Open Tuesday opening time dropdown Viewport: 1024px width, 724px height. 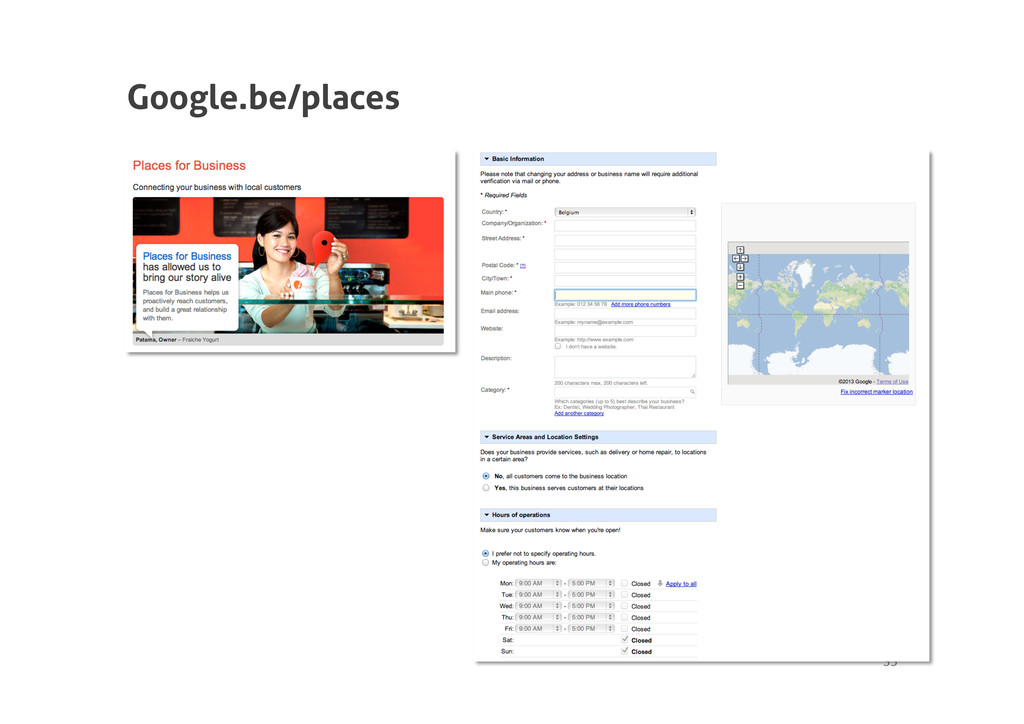click(538, 595)
